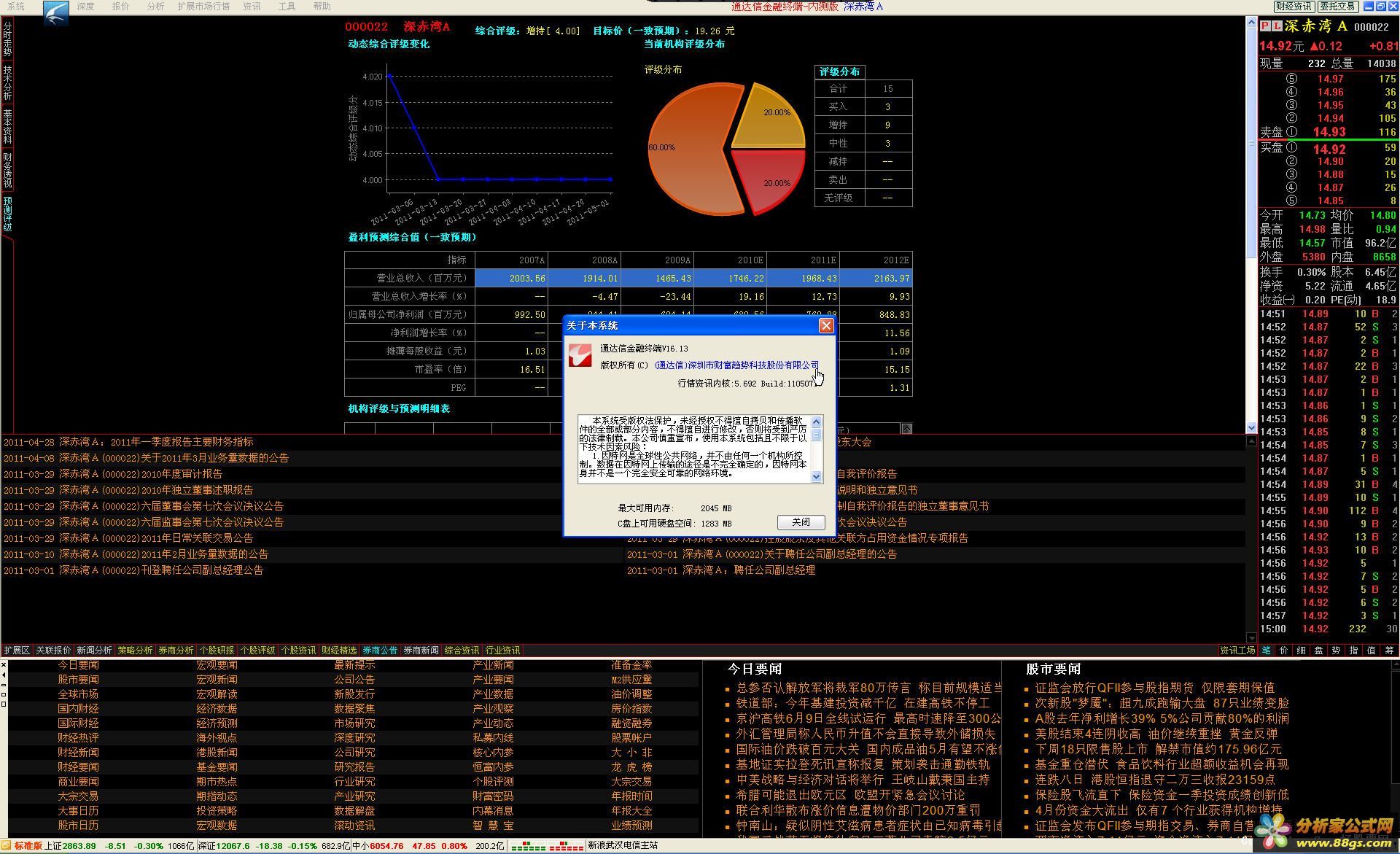Open the 工具 menu

point(287,6)
